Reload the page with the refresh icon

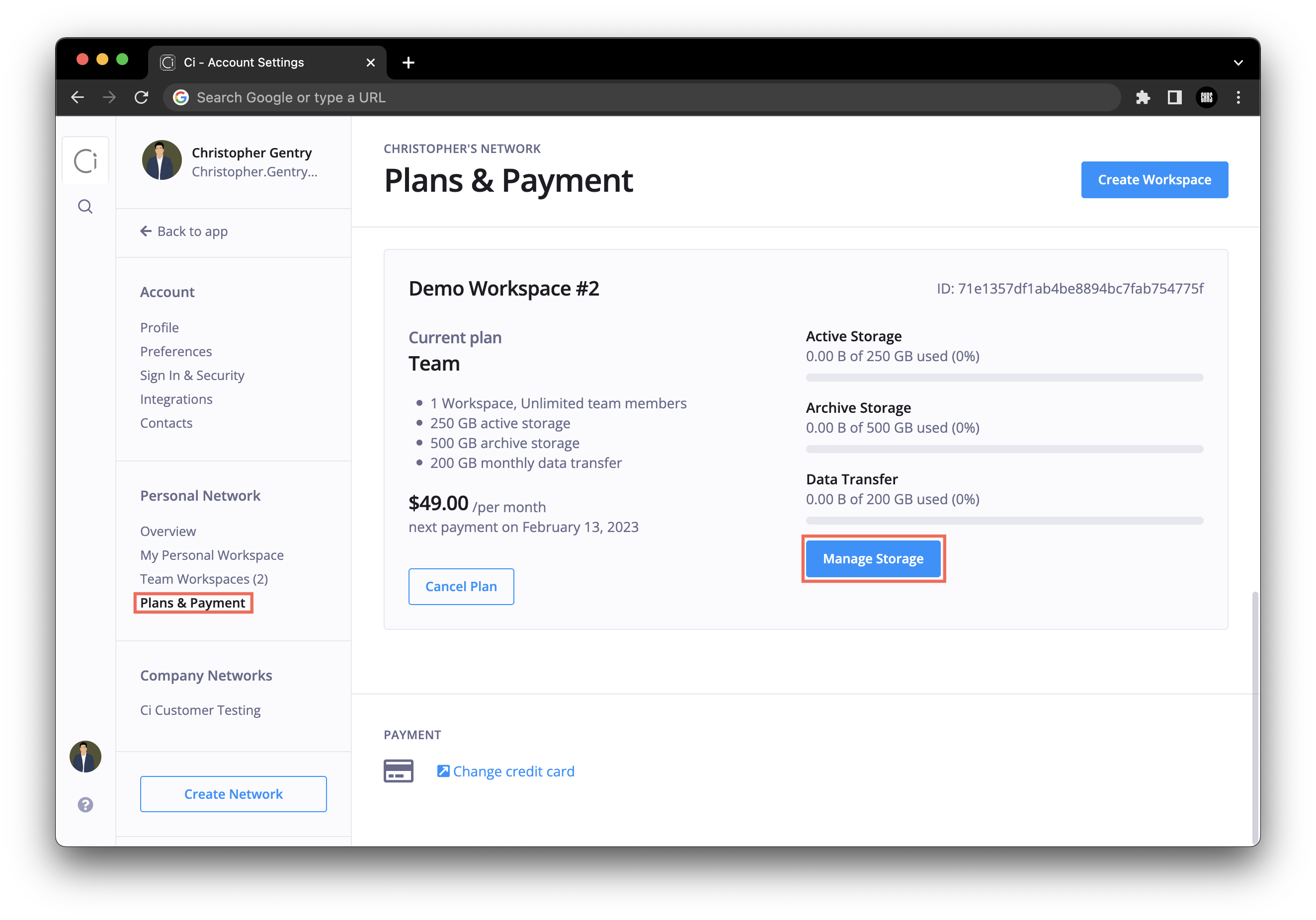pos(142,97)
